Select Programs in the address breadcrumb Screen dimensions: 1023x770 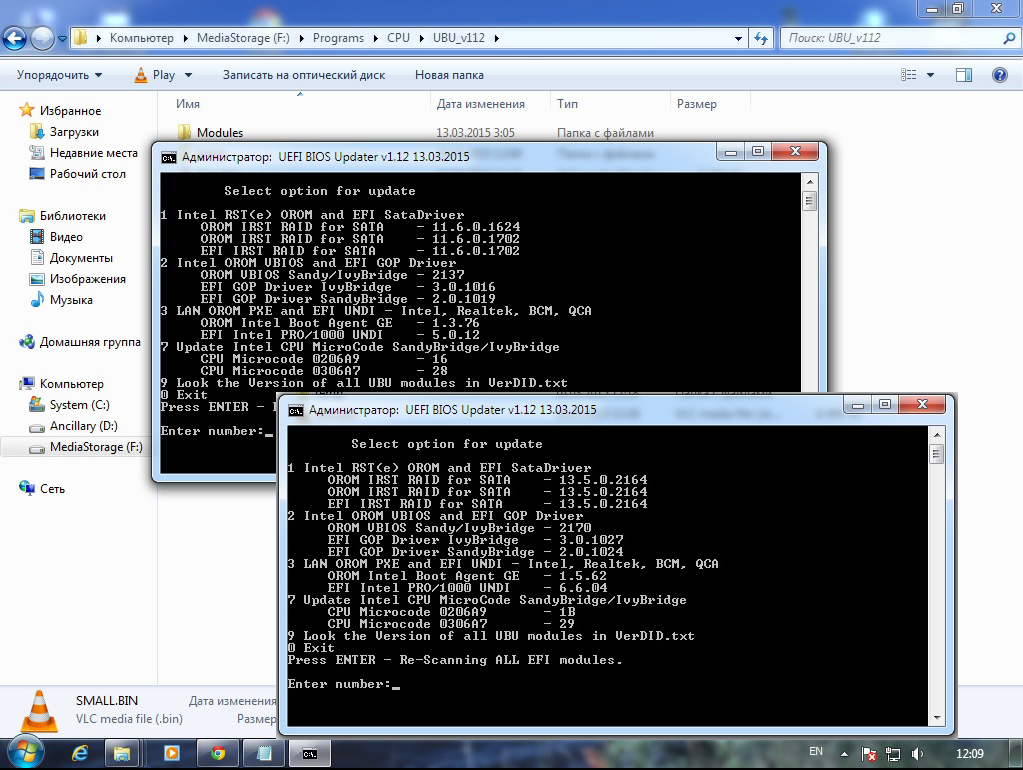[x=338, y=38]
